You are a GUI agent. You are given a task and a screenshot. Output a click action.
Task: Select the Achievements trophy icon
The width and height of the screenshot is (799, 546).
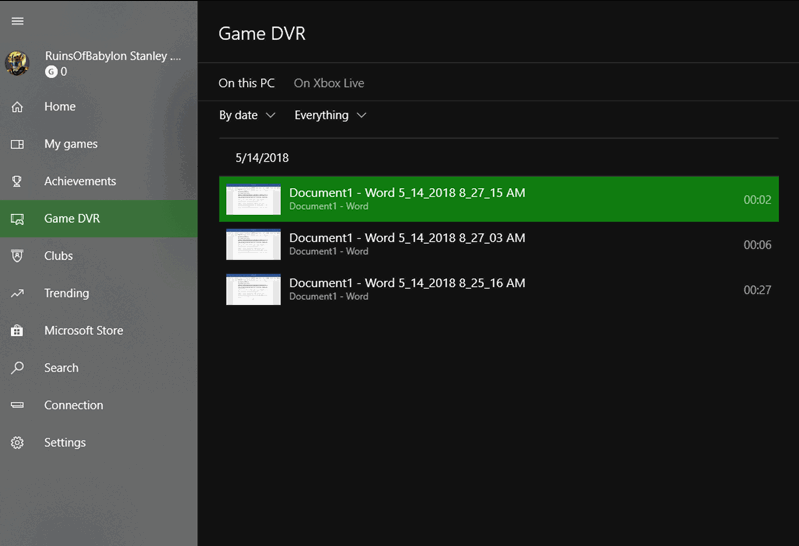(17, 181)
